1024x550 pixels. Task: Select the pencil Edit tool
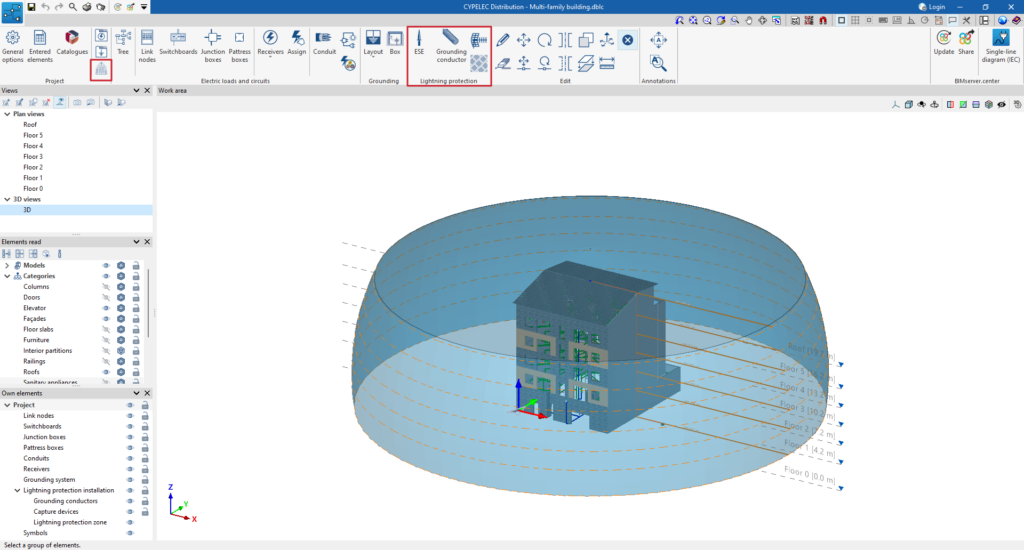click(x=503, y=40)
